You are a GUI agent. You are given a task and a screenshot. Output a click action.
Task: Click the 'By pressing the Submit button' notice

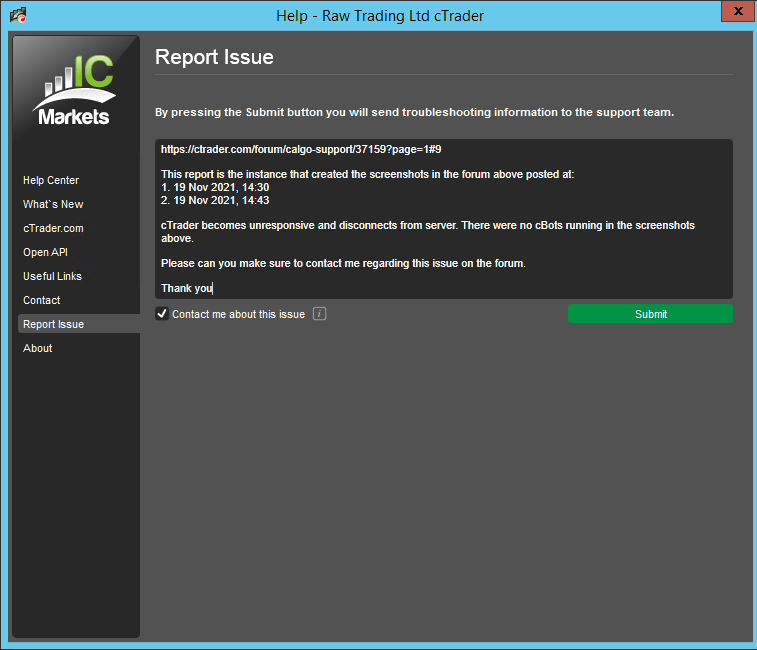point(414,112)
